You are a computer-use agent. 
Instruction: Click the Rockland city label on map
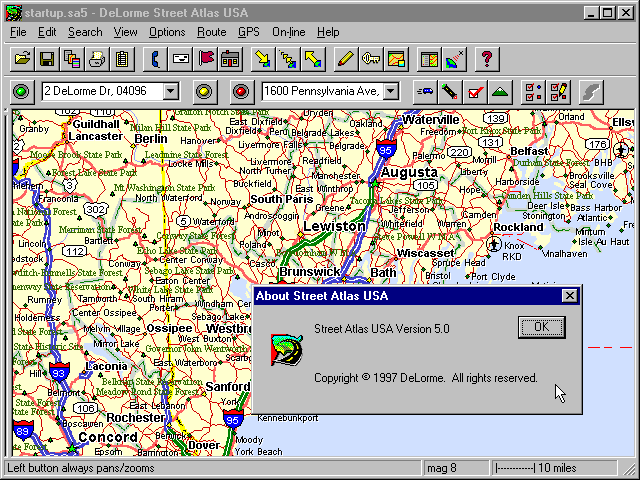pos(518,227)
